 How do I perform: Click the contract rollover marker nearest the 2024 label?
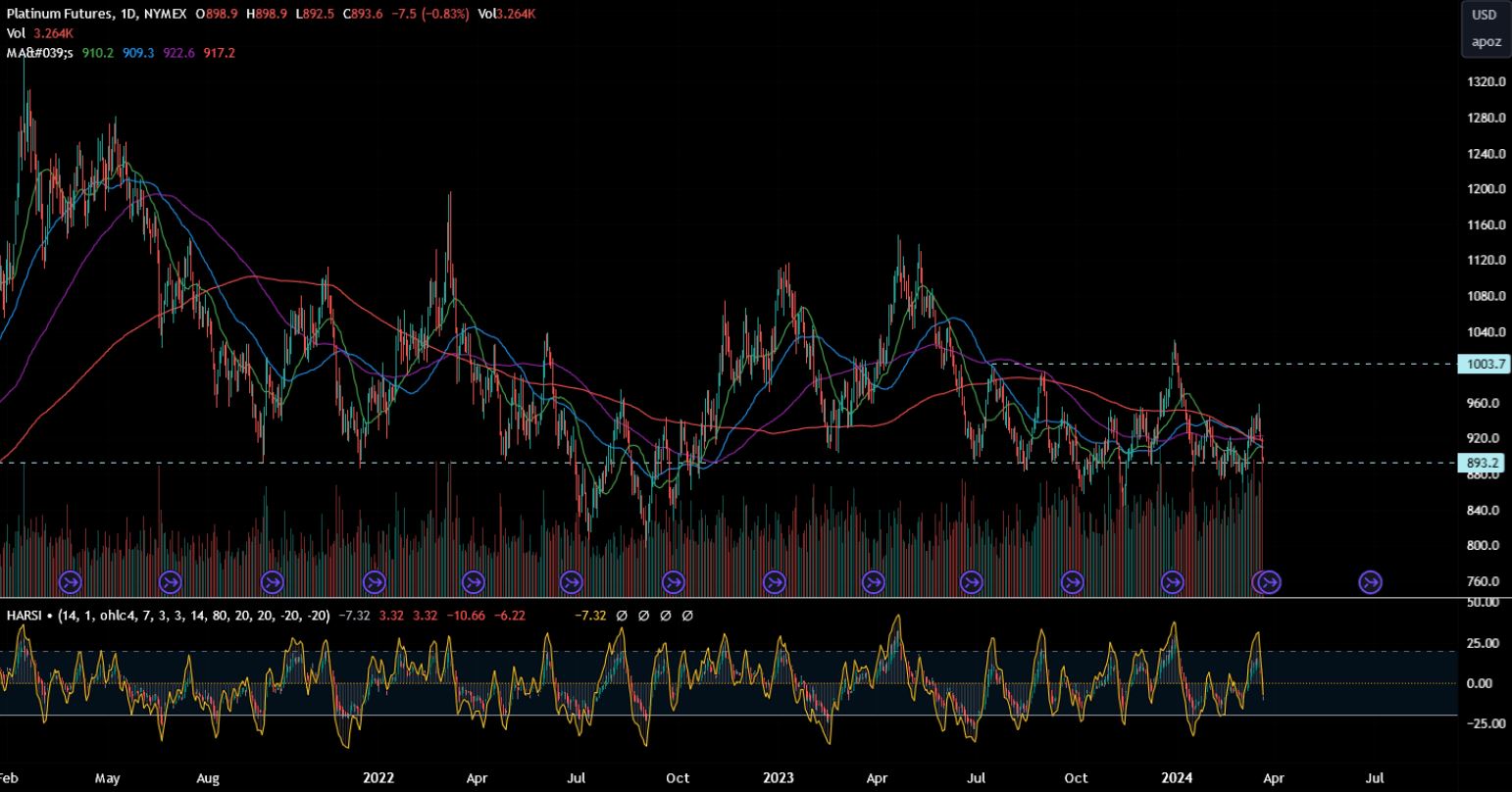coord(1173,583)
